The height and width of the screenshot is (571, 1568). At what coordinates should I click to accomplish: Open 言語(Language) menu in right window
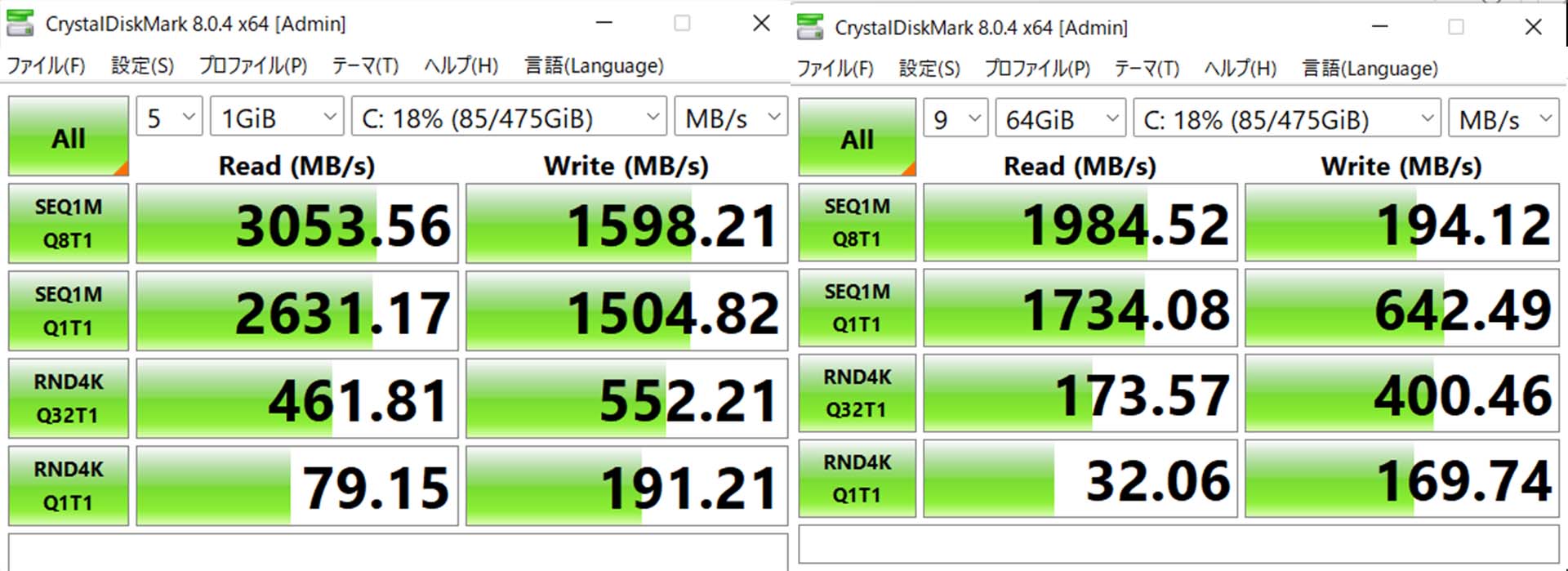click(x=1370, y=69)
